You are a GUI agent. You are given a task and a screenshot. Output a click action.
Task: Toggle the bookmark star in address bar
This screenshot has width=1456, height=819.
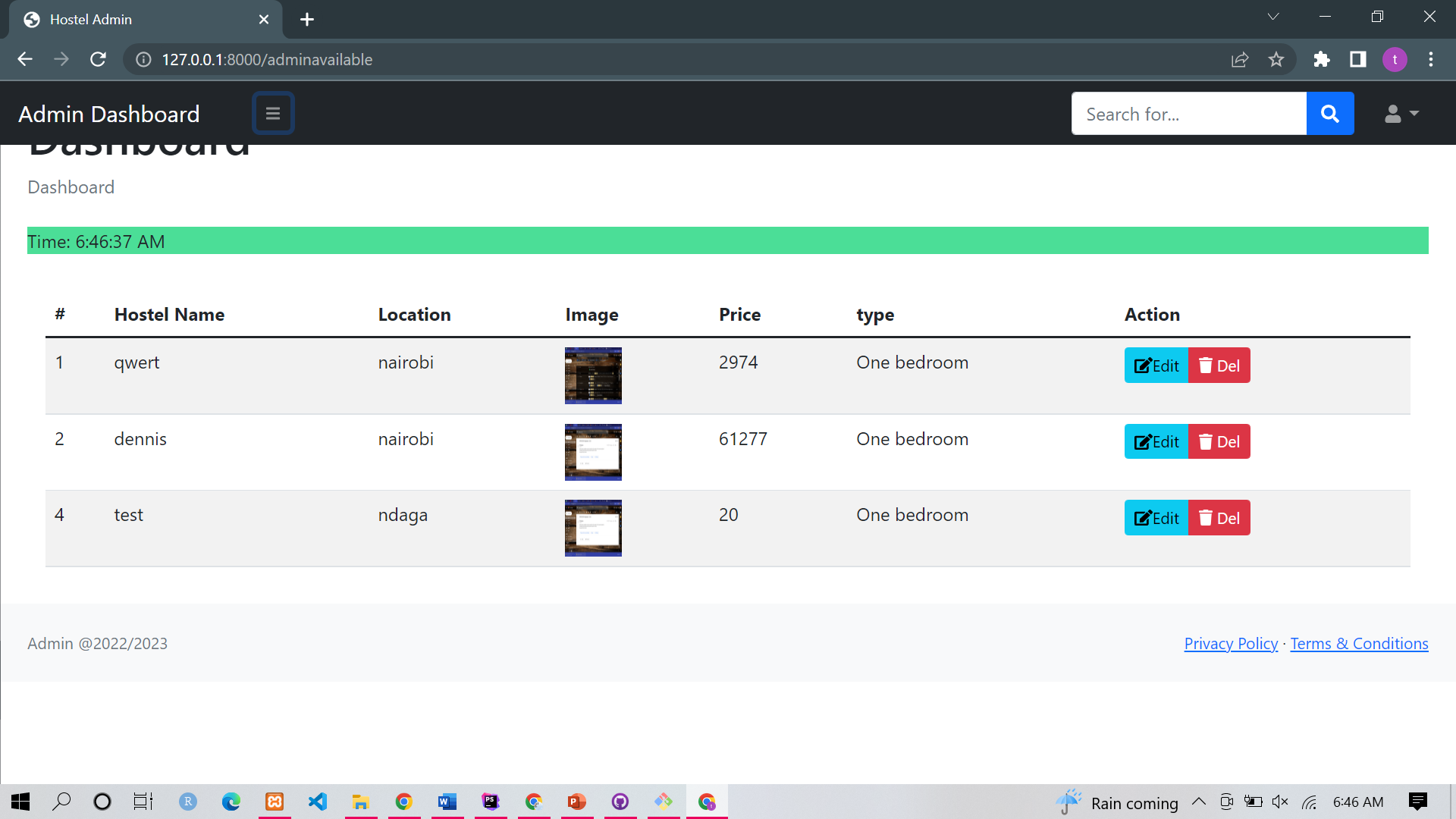point(1277,59)
